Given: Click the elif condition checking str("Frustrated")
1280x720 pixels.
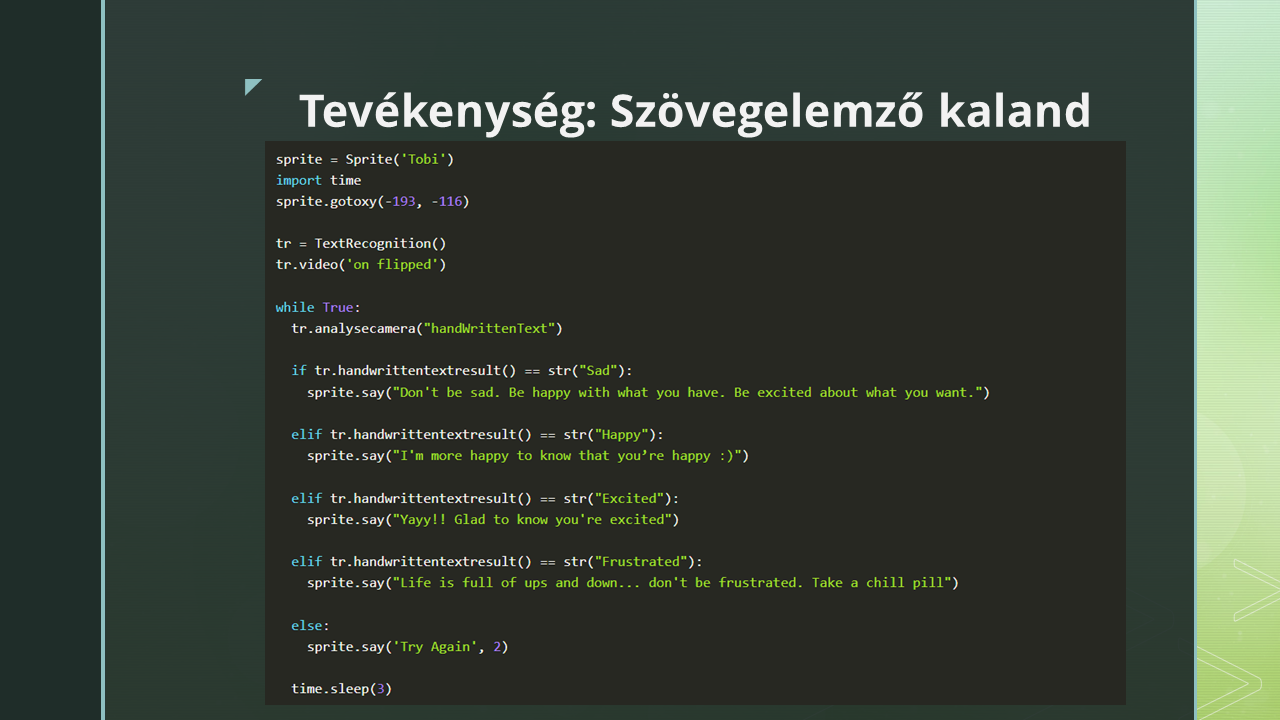Looking at the screenshot, I should pyautogui.click(x=496, y=561).
